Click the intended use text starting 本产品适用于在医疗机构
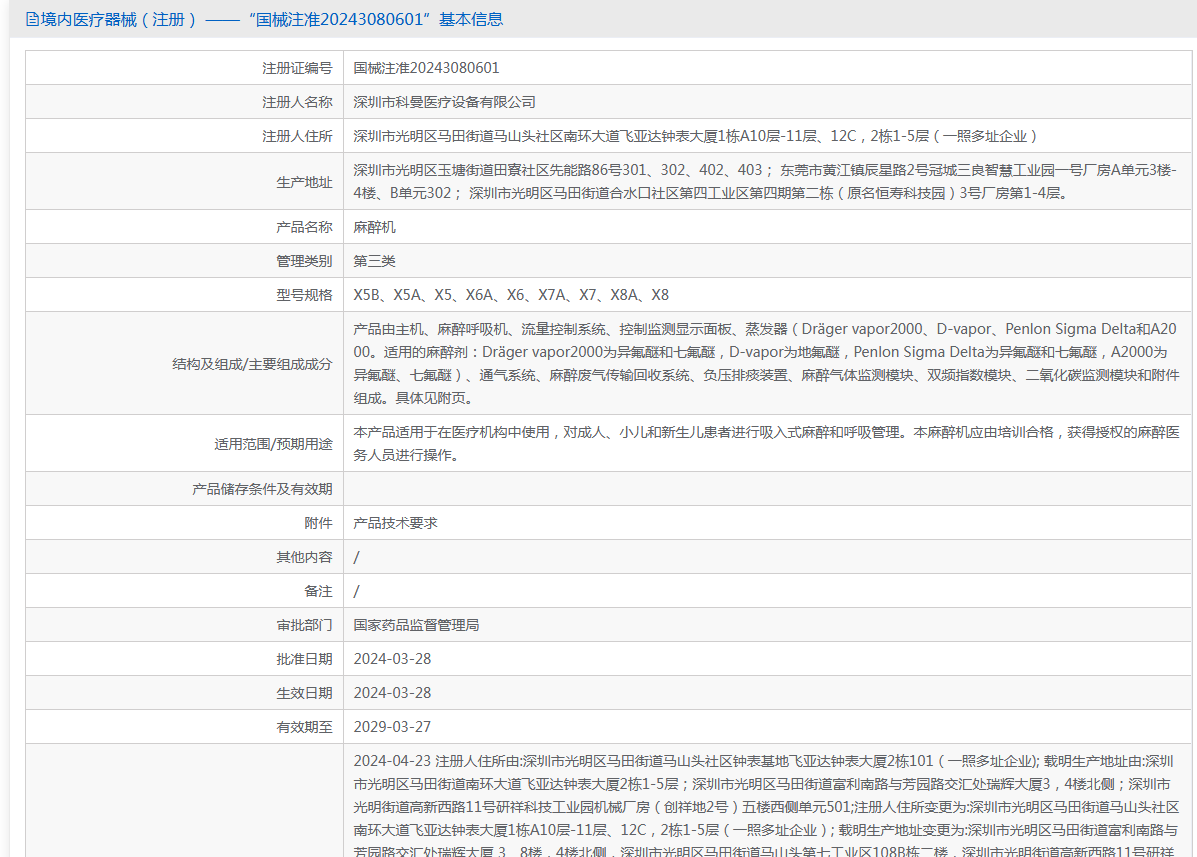The width and height of the screenshot is (1197, 857). (766, 443)
